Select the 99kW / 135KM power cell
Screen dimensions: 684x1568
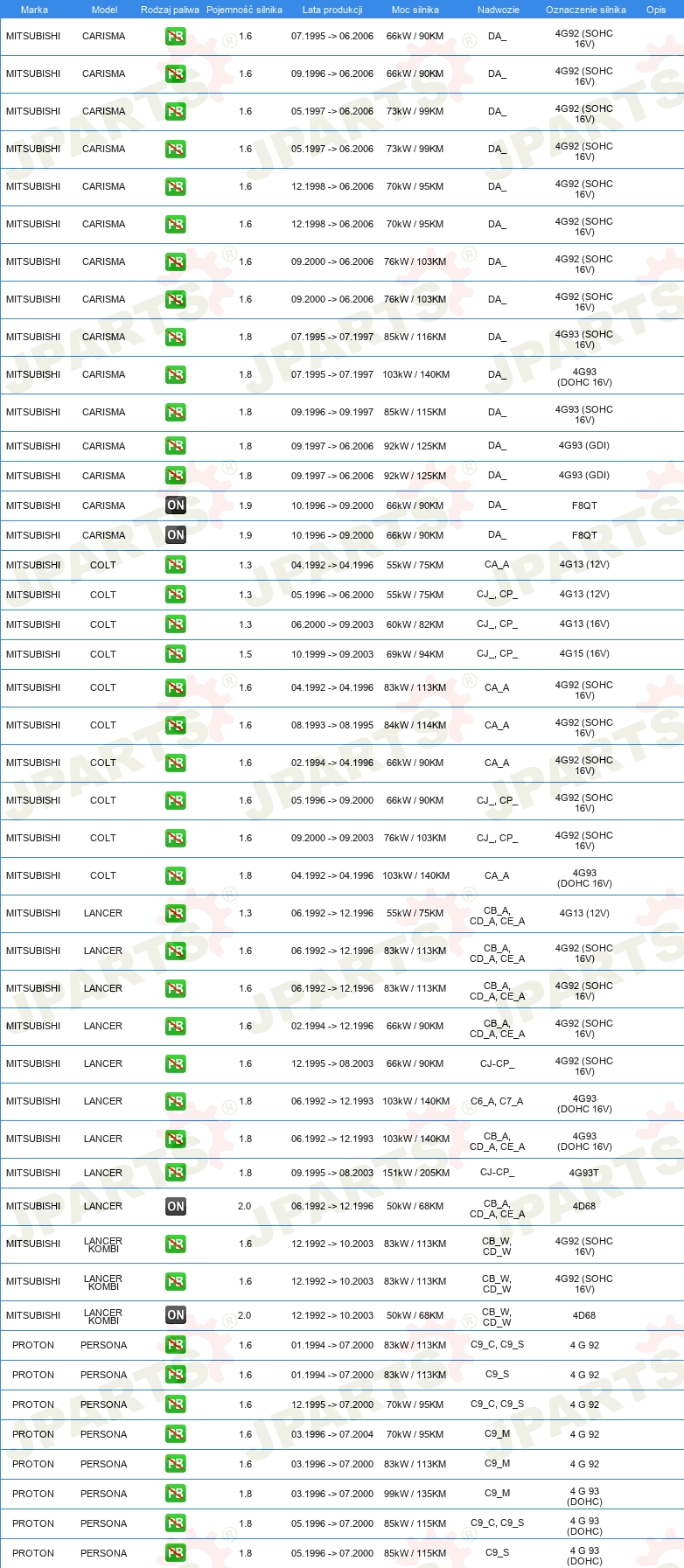point(415,1494)
